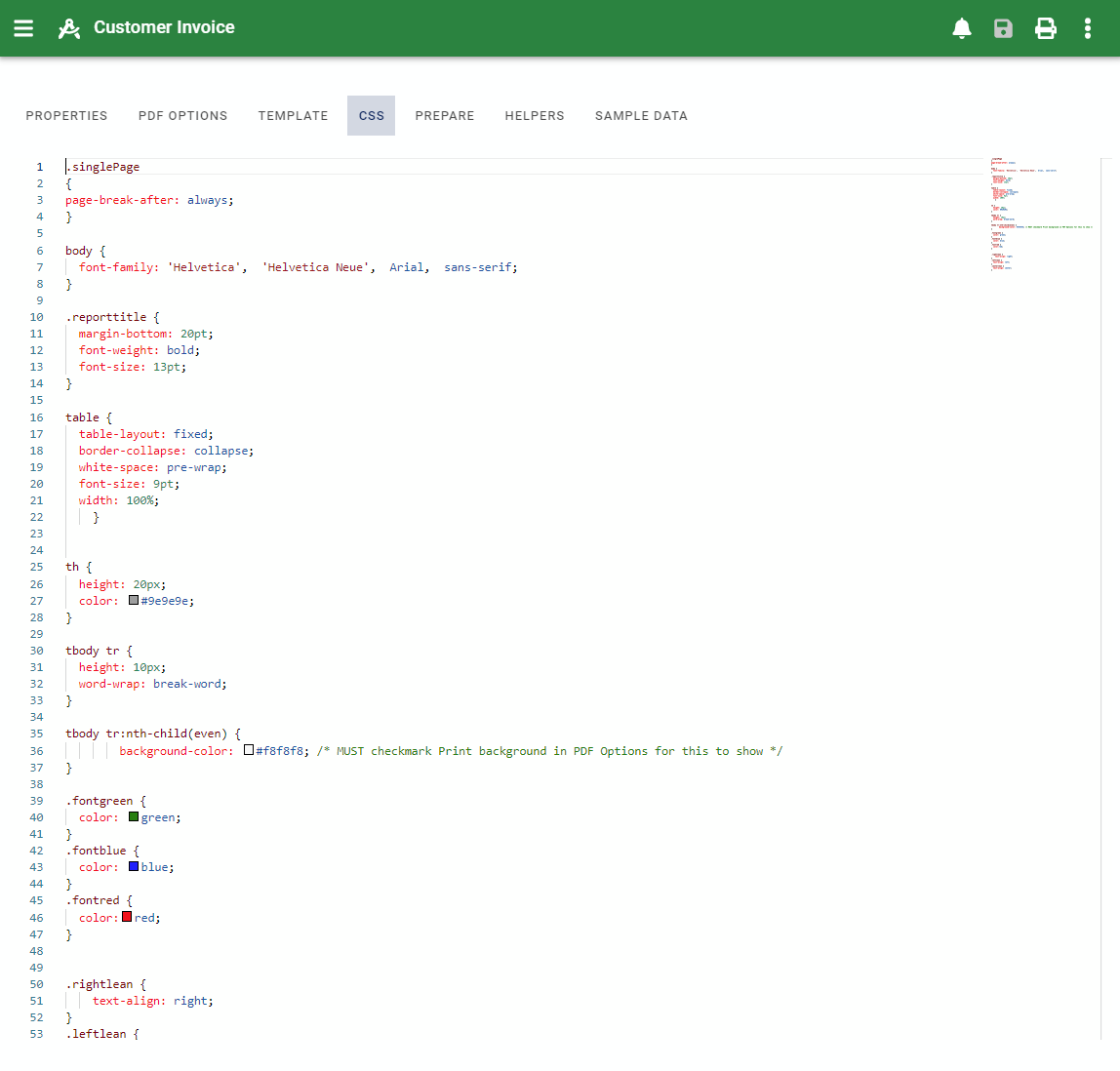Click the red color swatch
Viewport: 1120px width, 1071px height.
(127, 917)
